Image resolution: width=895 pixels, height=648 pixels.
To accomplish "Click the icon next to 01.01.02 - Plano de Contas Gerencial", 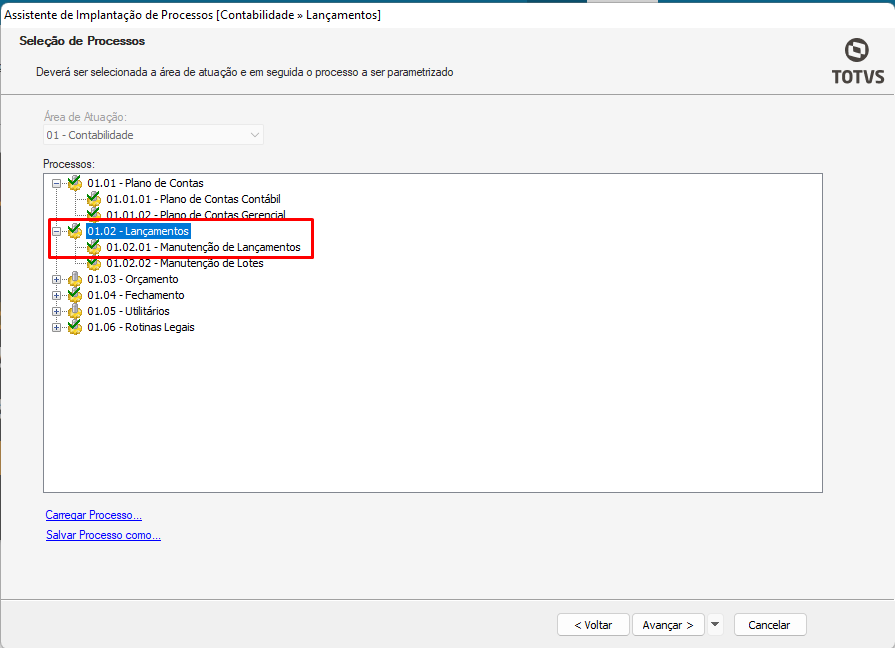I will tap(94, 214).
